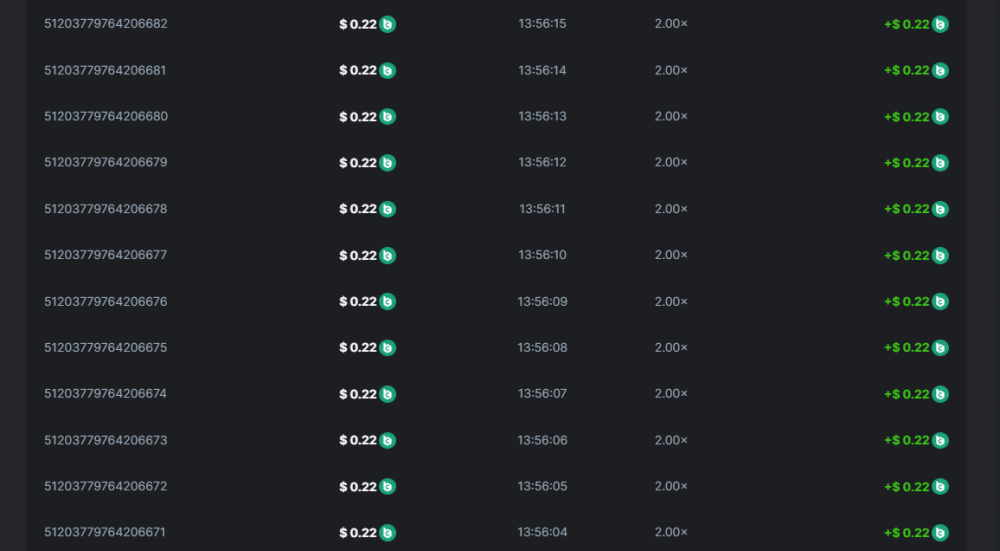Open bet ID 51203779764206672

pyautogui.click(x=106, y=487)
